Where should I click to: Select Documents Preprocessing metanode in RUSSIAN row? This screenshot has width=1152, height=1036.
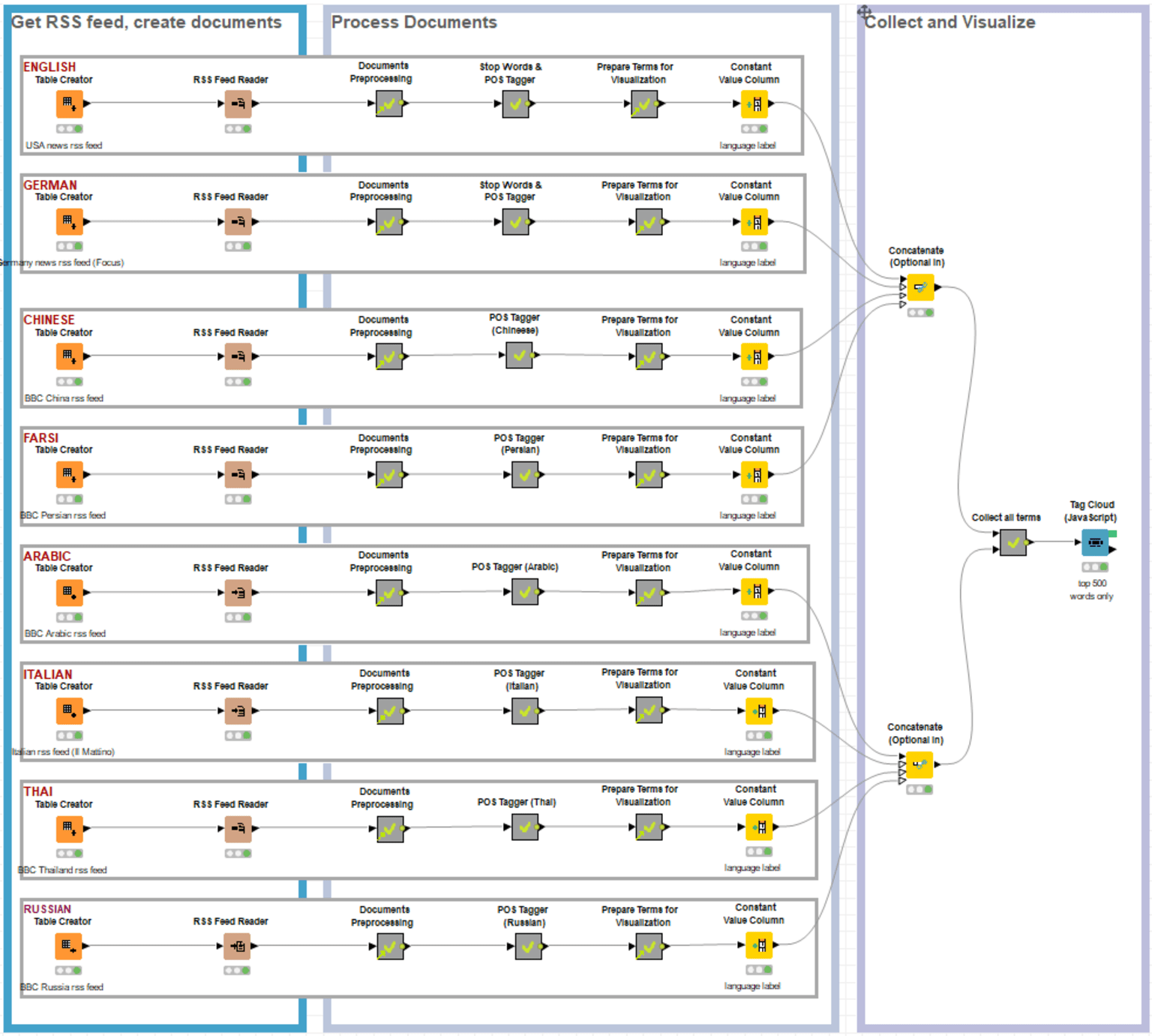click(x=389, y=946)
